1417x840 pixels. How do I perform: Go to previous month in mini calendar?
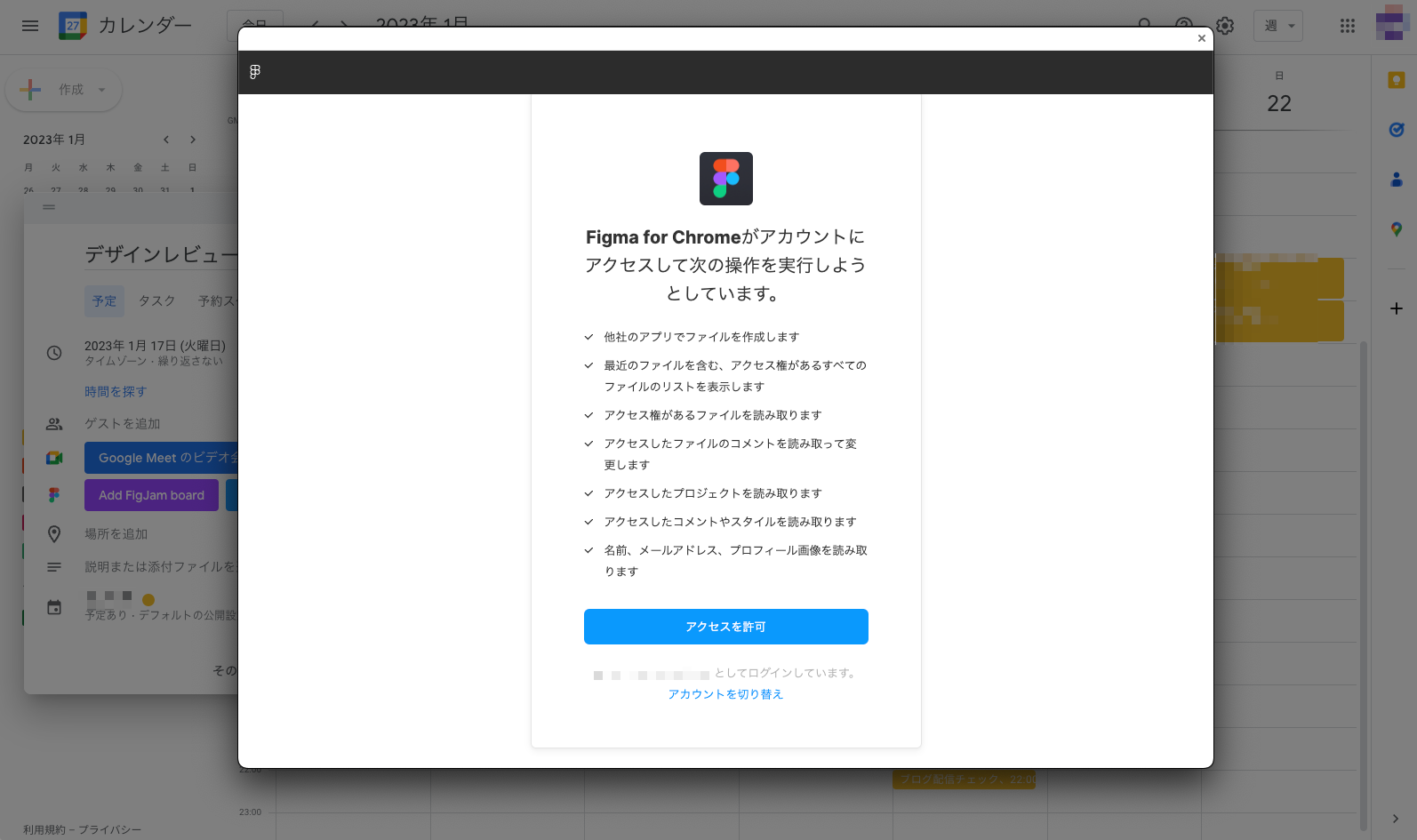point(166,140)
